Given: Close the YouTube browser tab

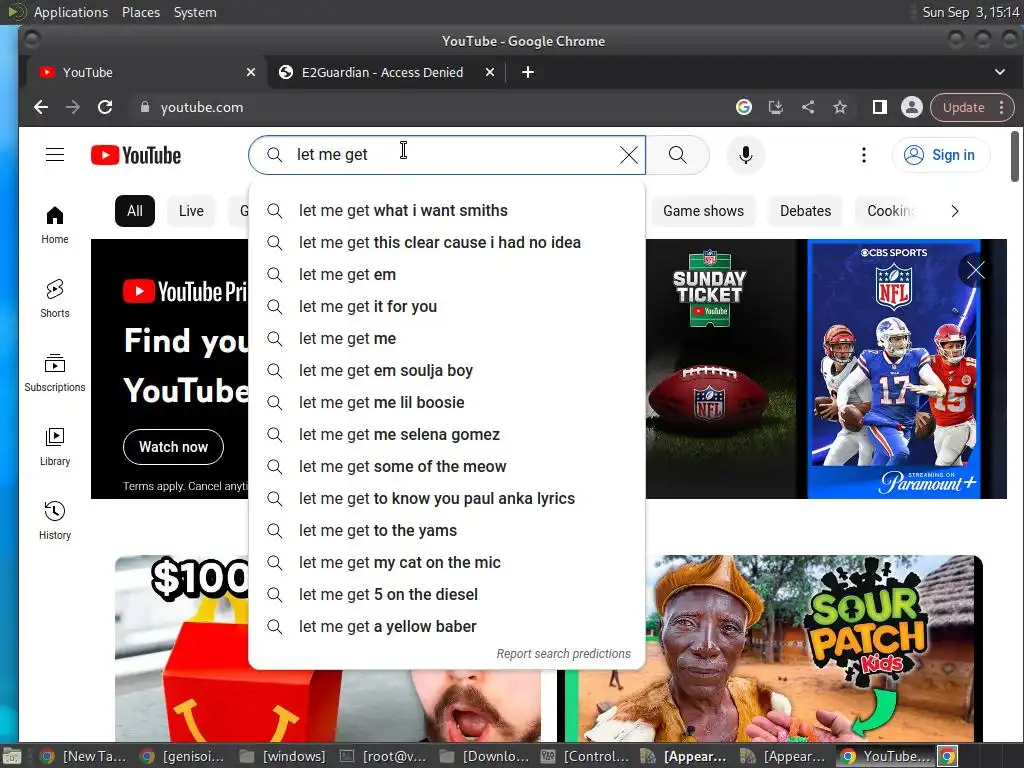Looking at the screenshot, I should pyautogui.click(x=251, y=72).
